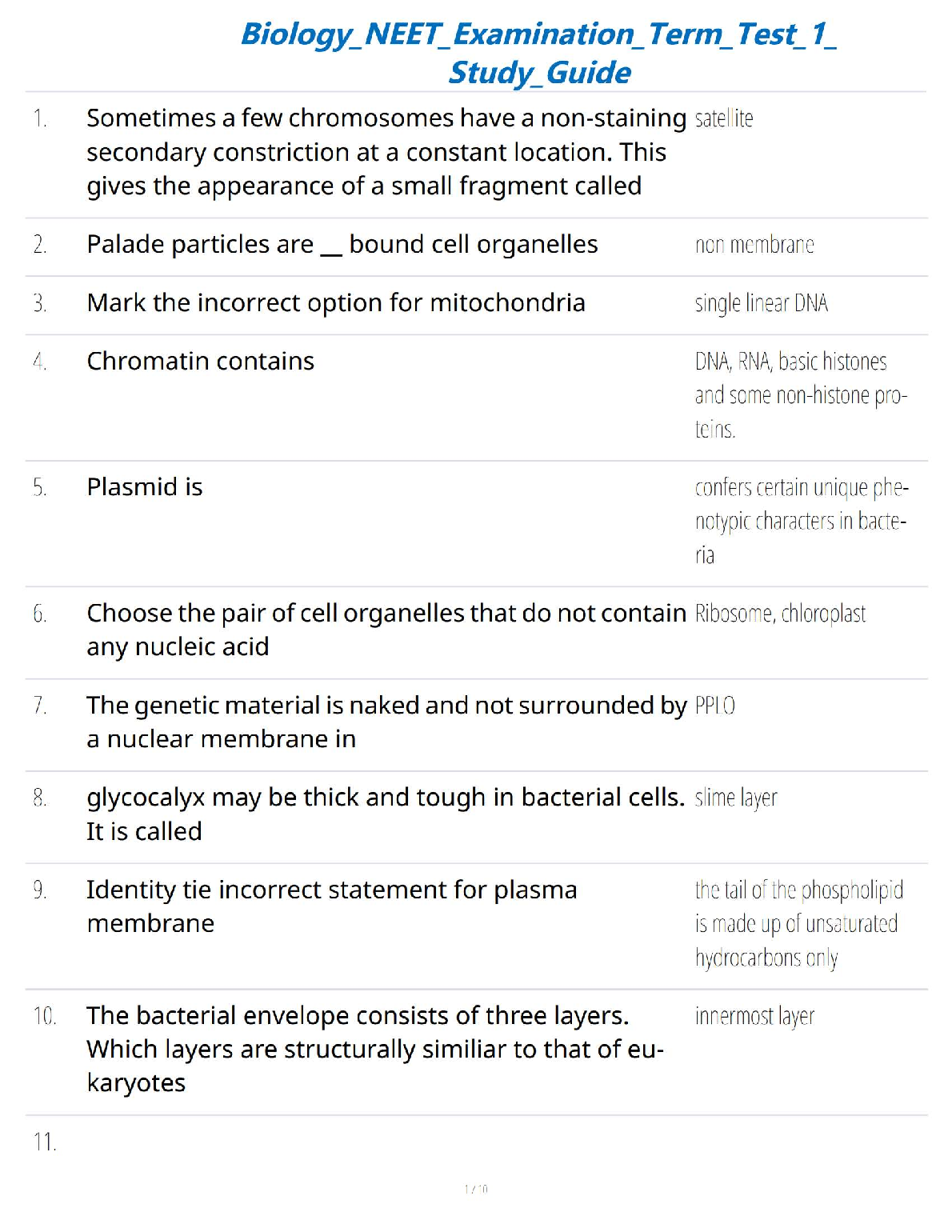Click the "Plasmid is" question
This screenshot has height=1232, width=952.
tap(145, 487)
